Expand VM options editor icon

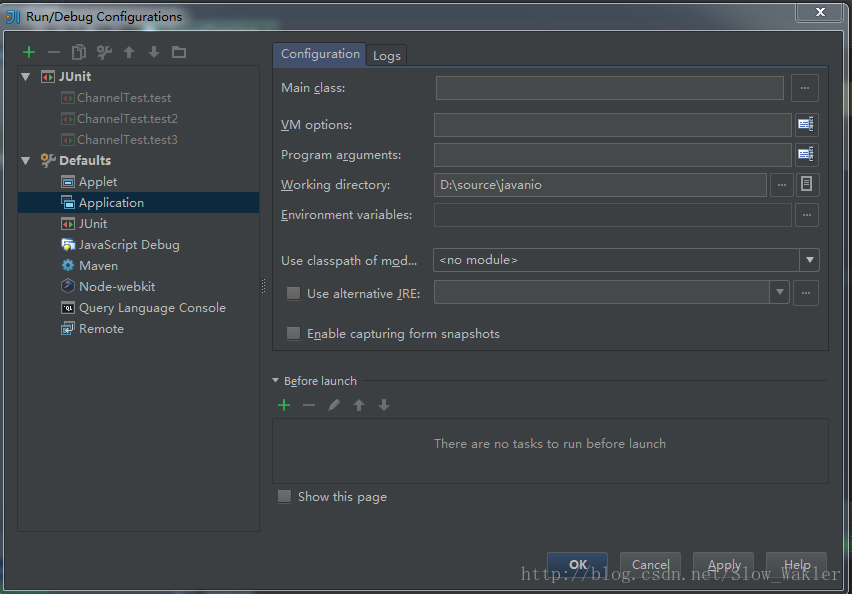[x=805, y=125]
